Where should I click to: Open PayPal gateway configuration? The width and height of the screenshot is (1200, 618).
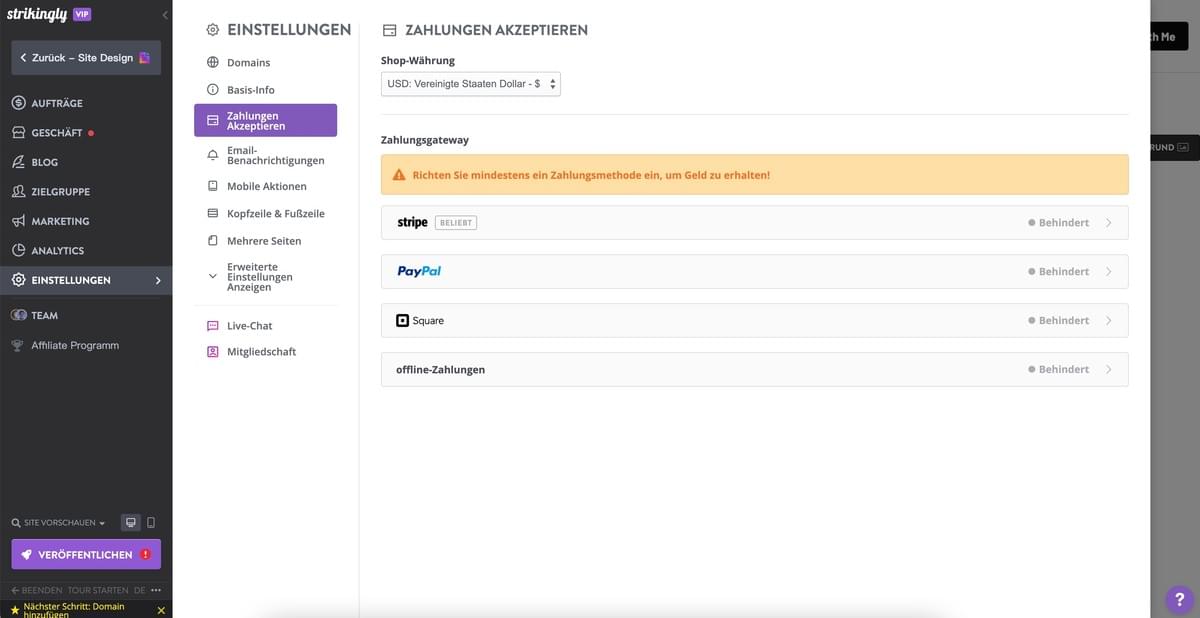(753, 270)
